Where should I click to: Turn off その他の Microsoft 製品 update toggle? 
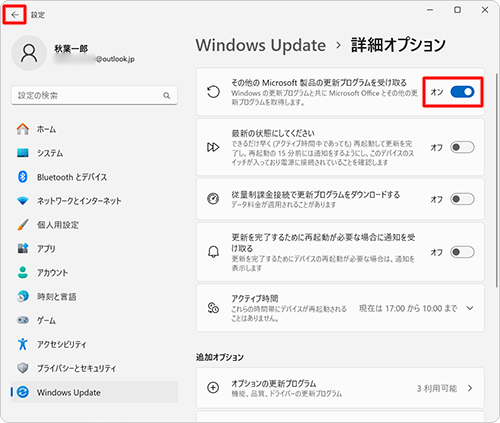point(462,92)
